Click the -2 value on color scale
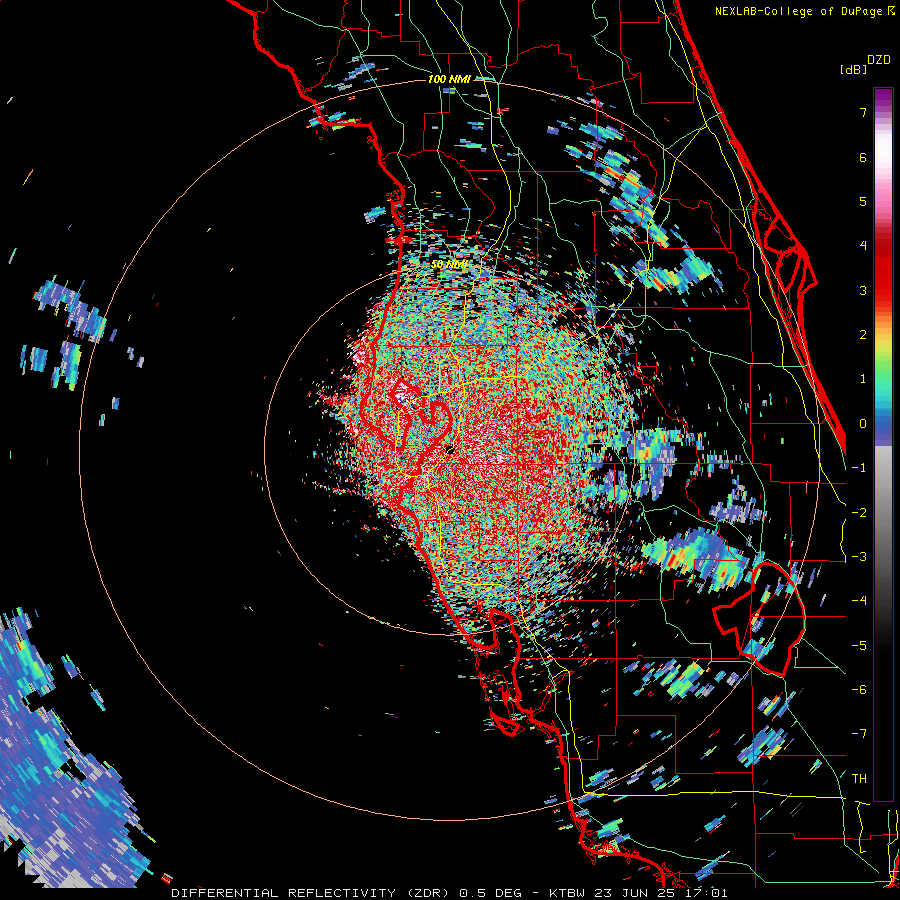900x900 pixels. pyautogui.click(x=859, y=513)
